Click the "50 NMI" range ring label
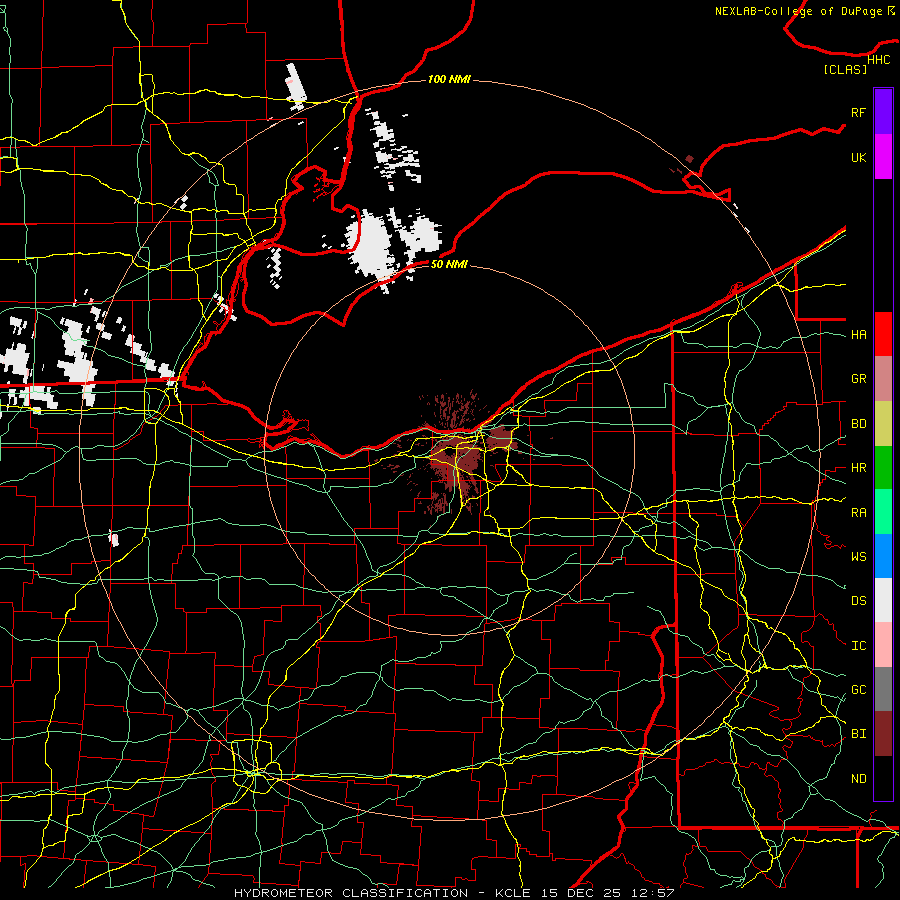The image size is (900, 900). (x=449, y=264)
